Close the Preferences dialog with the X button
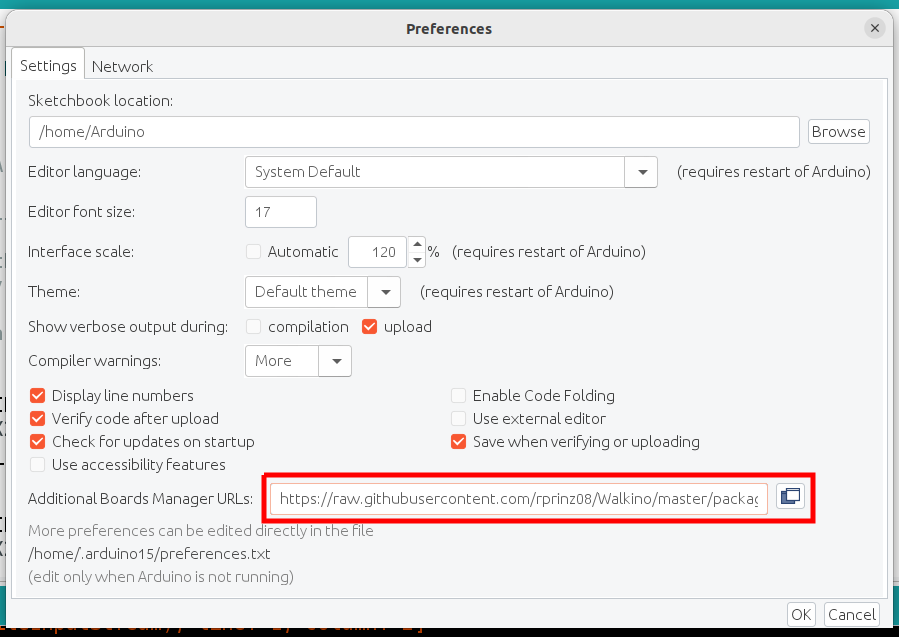This screenshot has width=899, height=637. click(874, 28)
